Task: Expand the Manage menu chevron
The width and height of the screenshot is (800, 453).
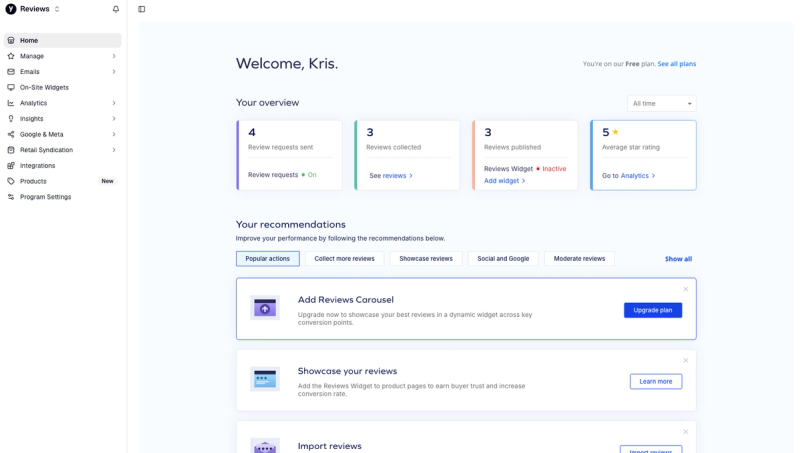Action: (114, 56)
